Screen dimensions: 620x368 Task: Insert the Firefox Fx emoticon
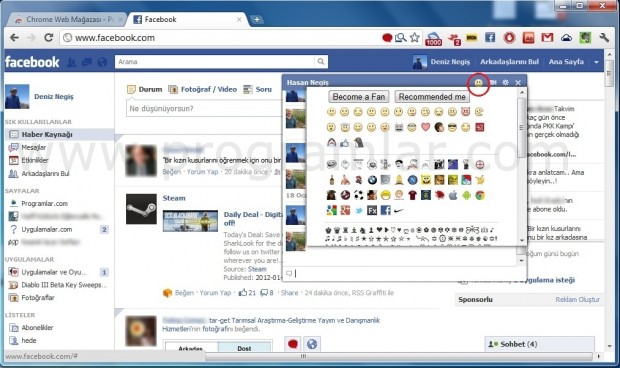[x=372, y=211]
